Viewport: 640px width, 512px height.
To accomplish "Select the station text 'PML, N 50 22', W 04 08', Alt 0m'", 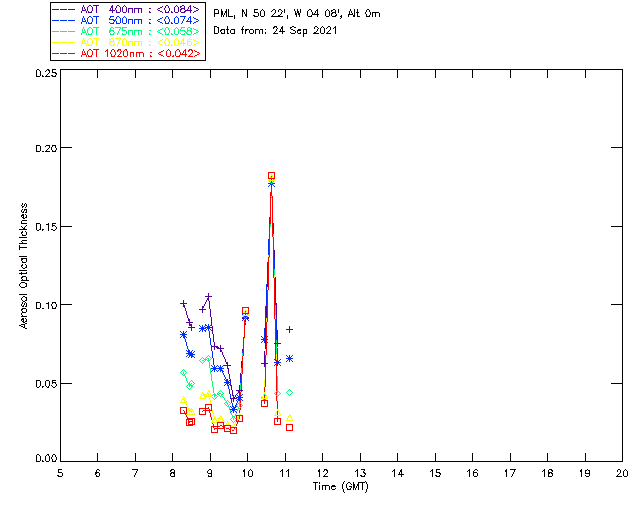I will [x=297, y=13].
